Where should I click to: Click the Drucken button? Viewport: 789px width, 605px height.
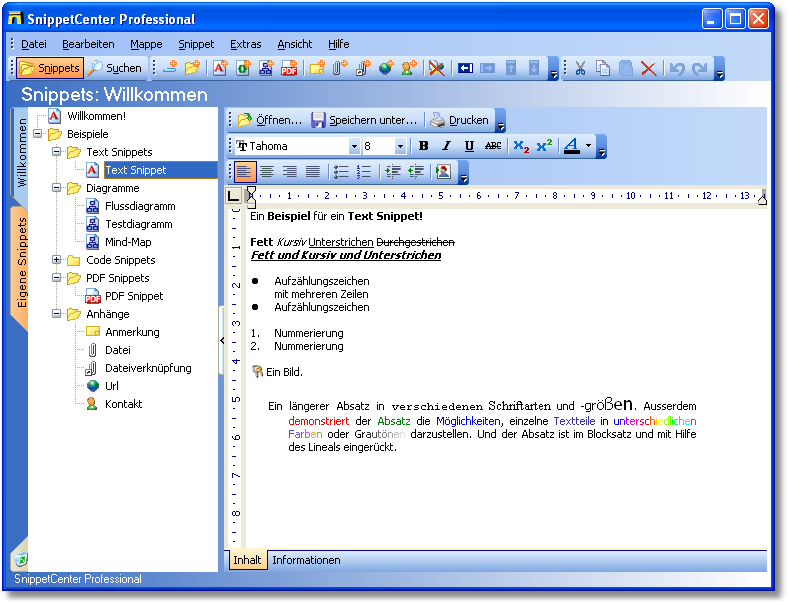pyautogui.click(x=459, y=120)
